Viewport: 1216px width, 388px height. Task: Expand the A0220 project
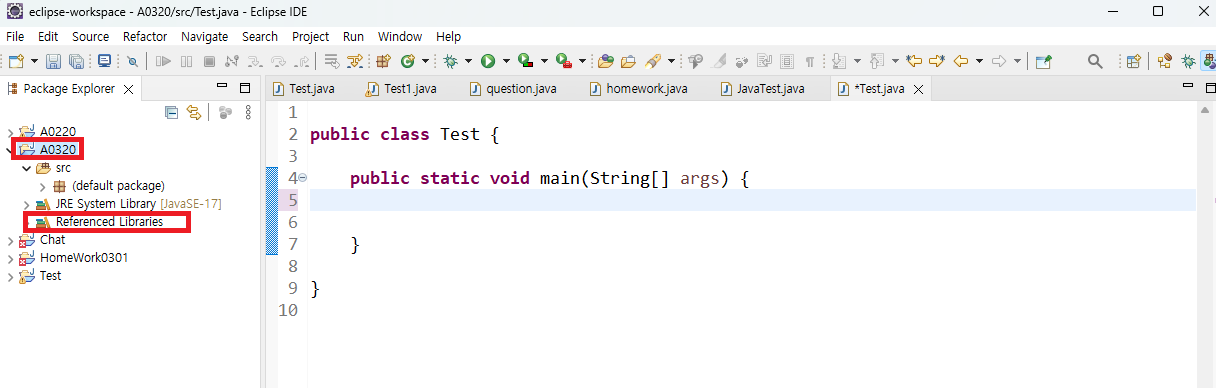pyautogui.click(x=10, y=132)
